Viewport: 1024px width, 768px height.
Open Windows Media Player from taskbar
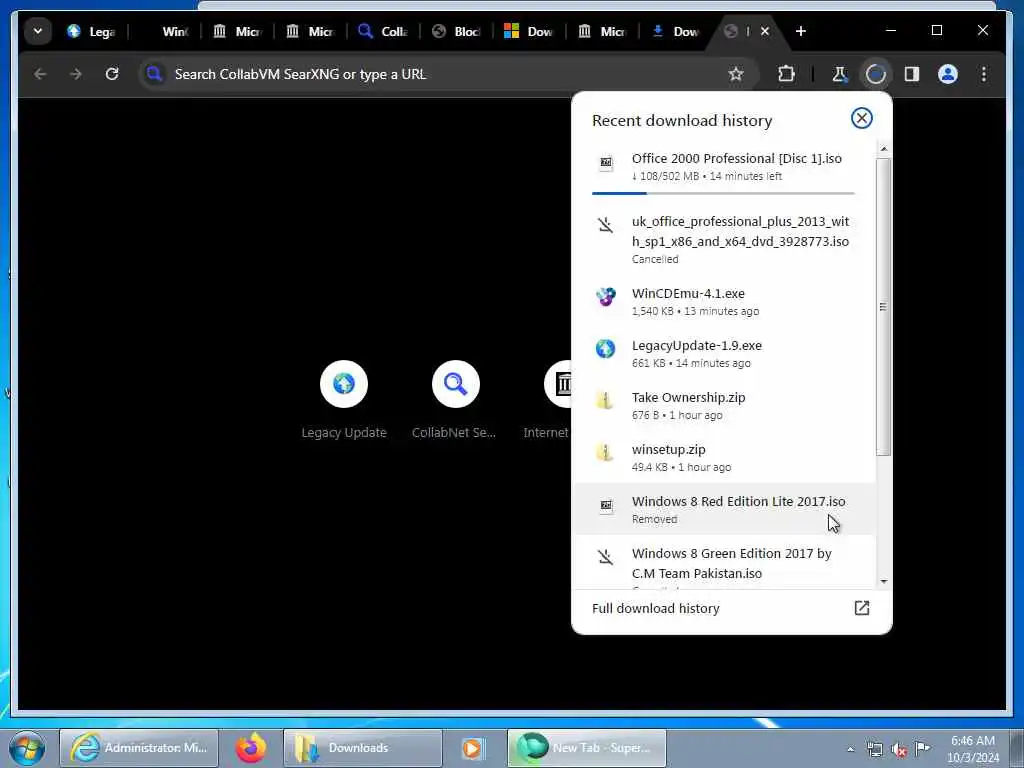click(x=473, y=748)
